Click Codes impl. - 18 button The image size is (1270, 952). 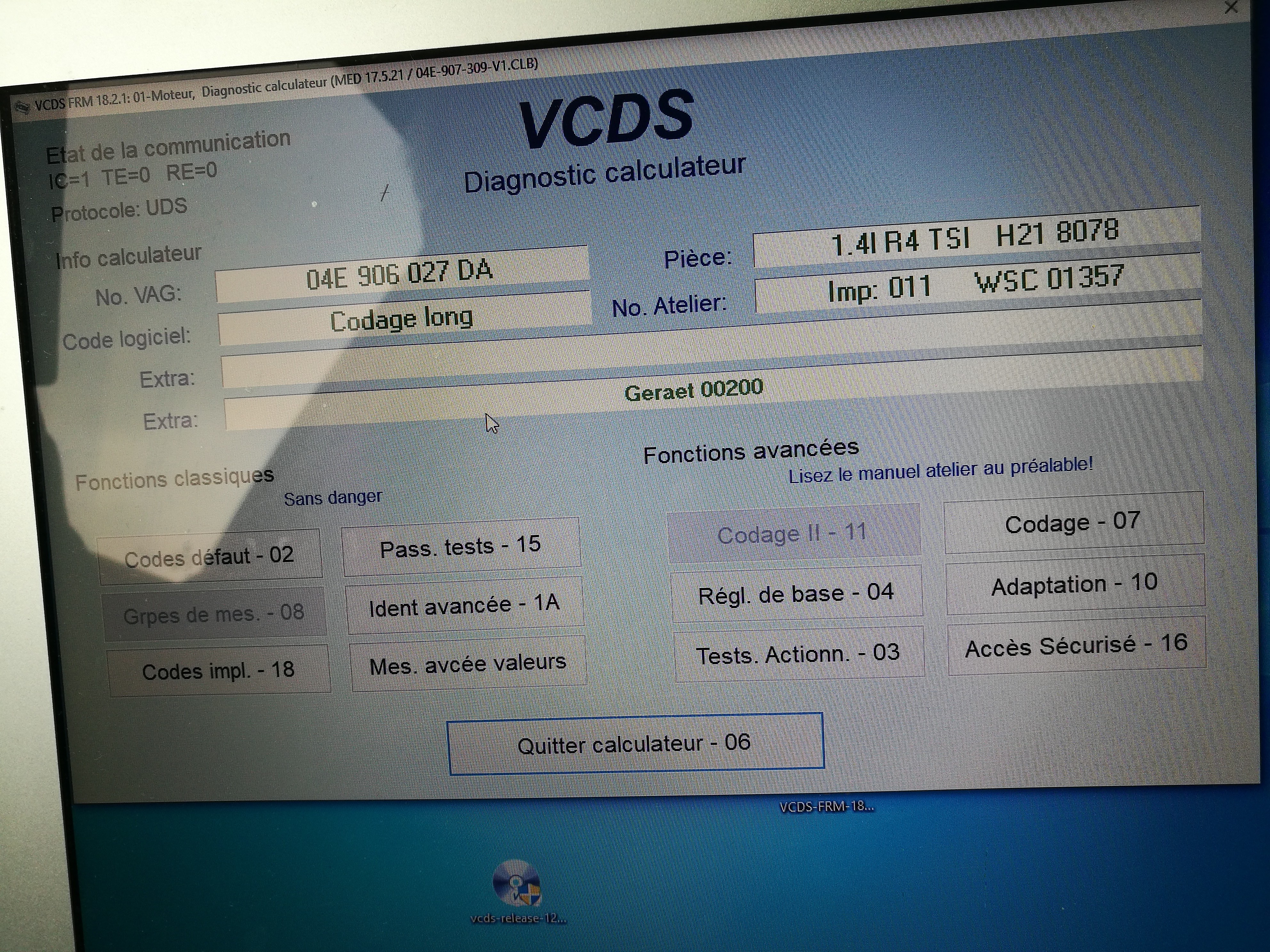click(218, 670)
